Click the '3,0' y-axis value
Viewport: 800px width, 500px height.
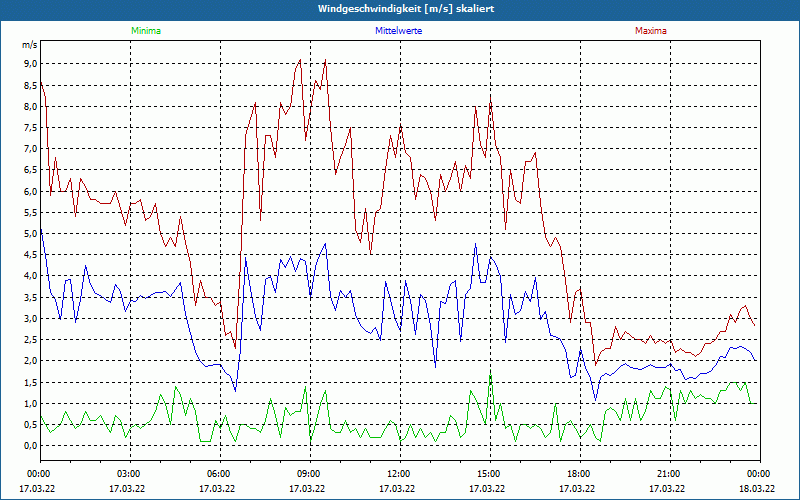click(31, 318)
